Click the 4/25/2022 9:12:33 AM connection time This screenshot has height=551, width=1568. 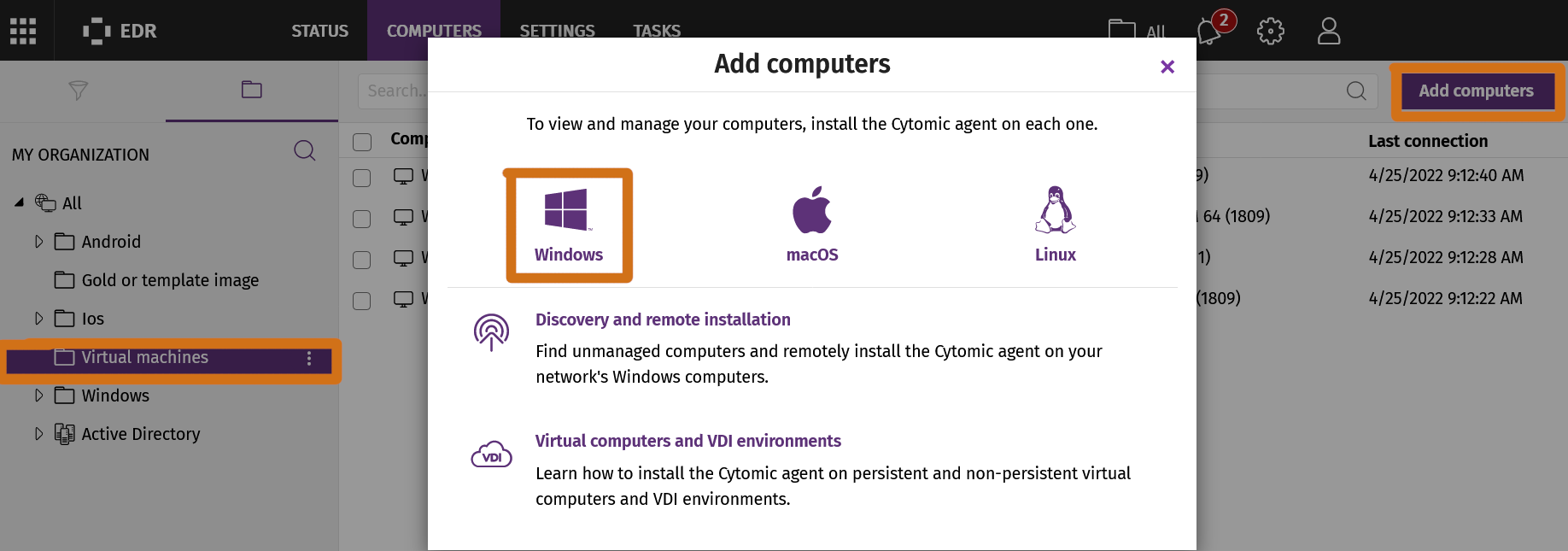point(1446,216)
